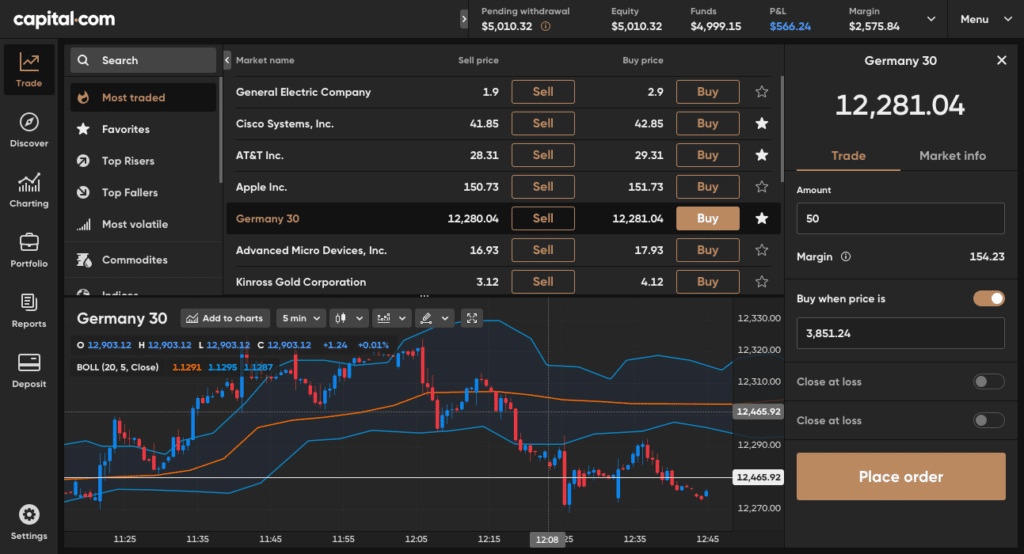This screenshot has height=554, width=1024.
Task: Open the 5 min timeframe dropdown
Action: coord(300,318)
